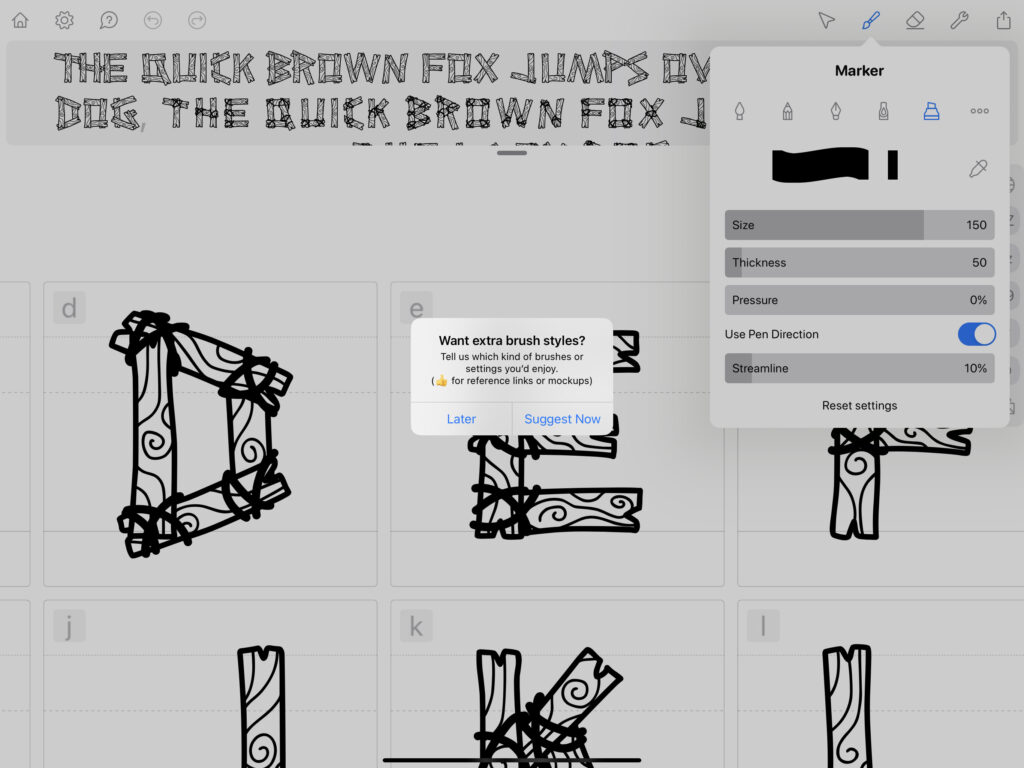Collapse the preview text drag handle
This screenshot has width=1024, height=768.
[x=511, y=153]
